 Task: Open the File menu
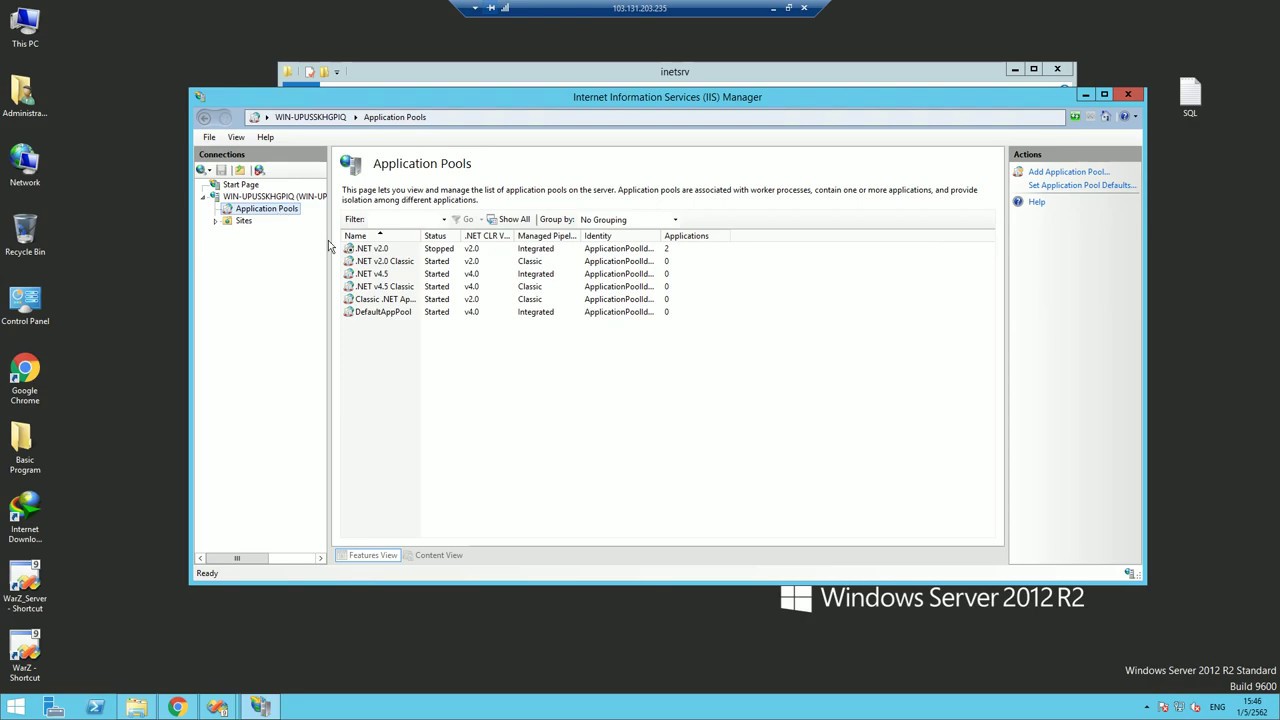[x=209, y=137]
